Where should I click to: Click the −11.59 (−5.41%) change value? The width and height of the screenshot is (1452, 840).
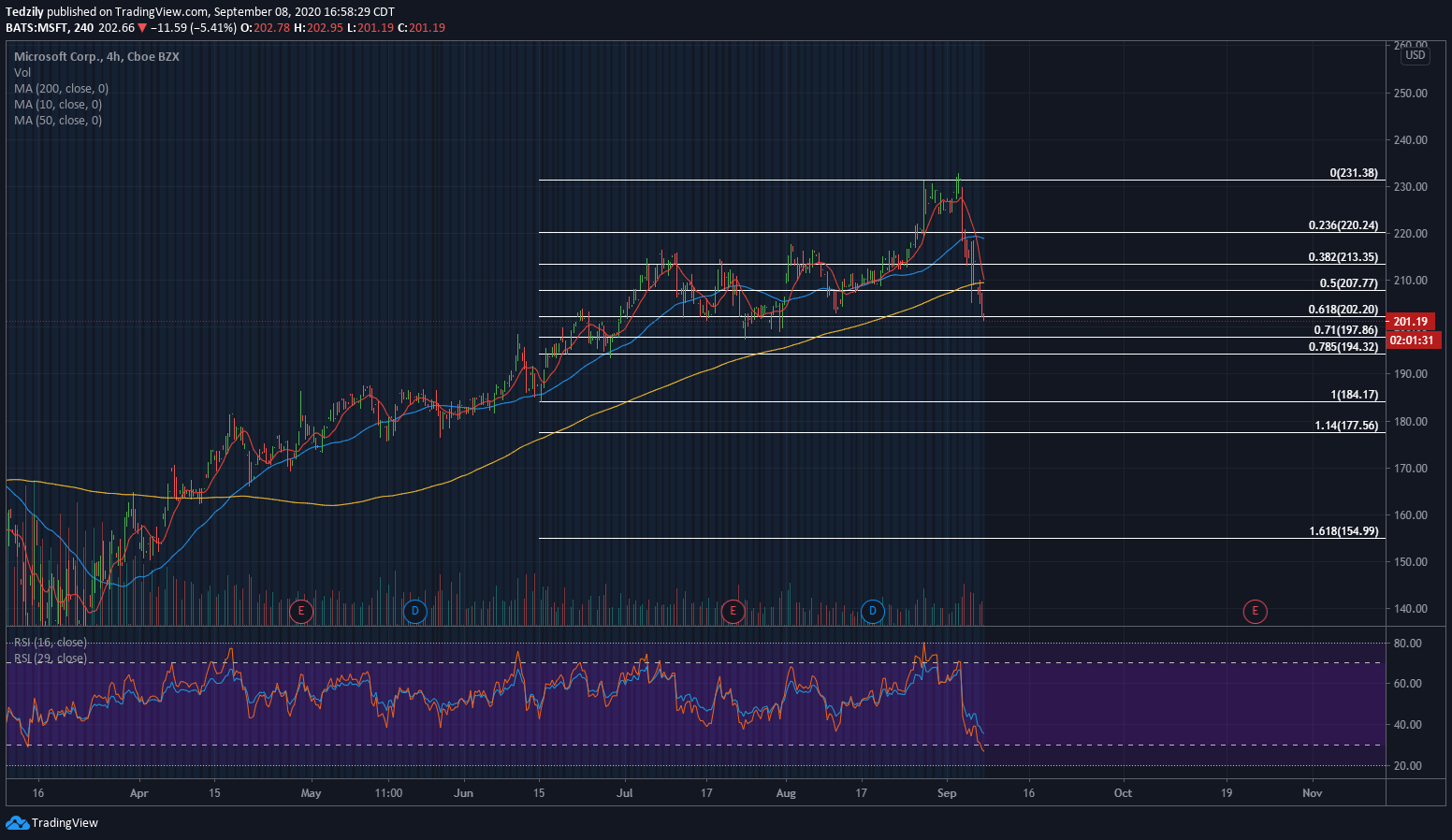[x=194, y=28]
